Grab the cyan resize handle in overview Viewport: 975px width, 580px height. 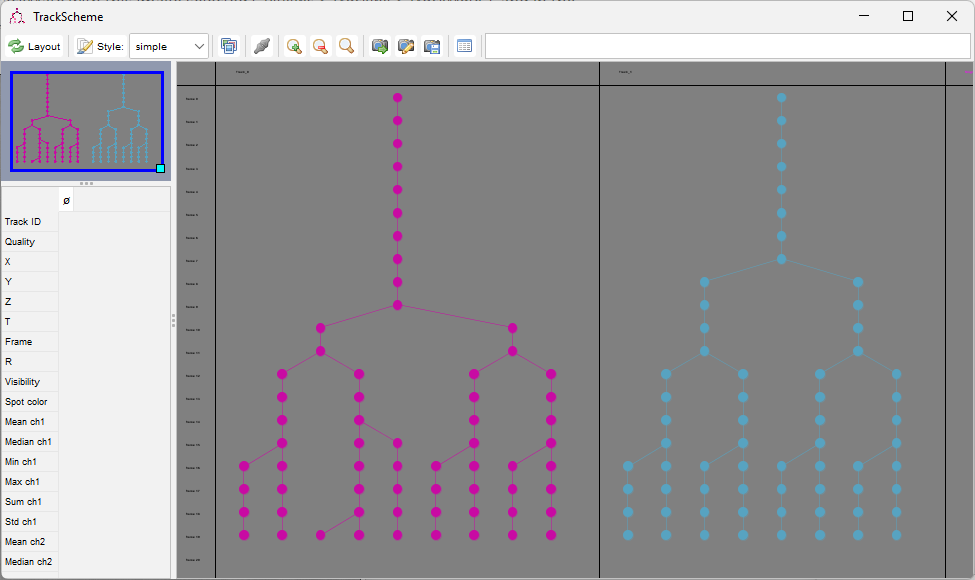coord(160,168)
